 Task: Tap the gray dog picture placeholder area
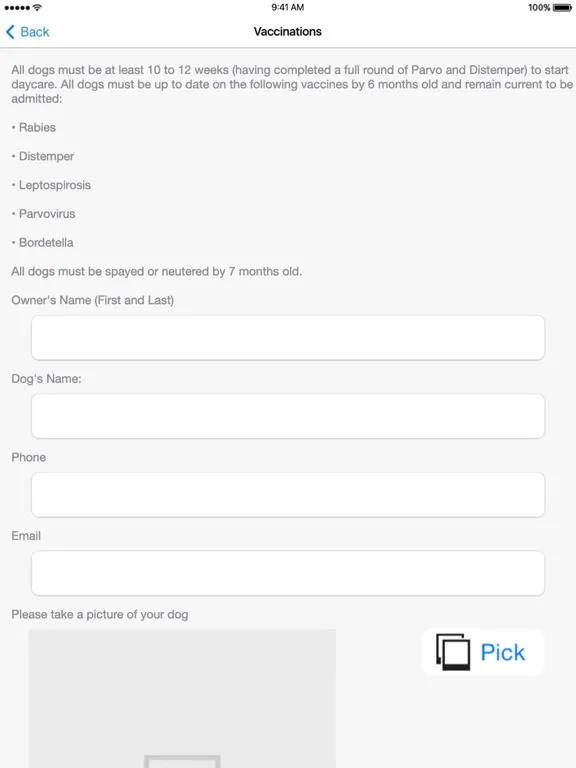point(182,698)
